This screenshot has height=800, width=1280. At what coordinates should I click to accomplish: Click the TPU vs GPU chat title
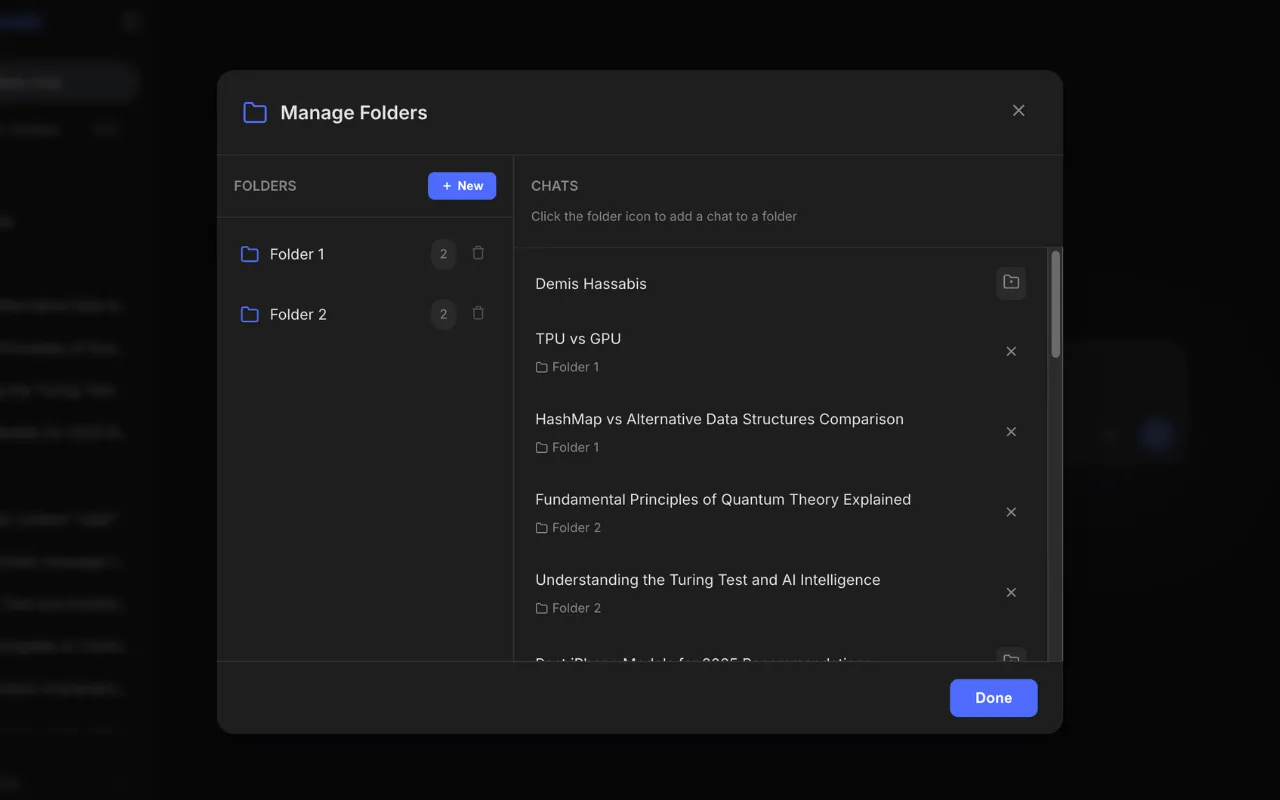578,339
